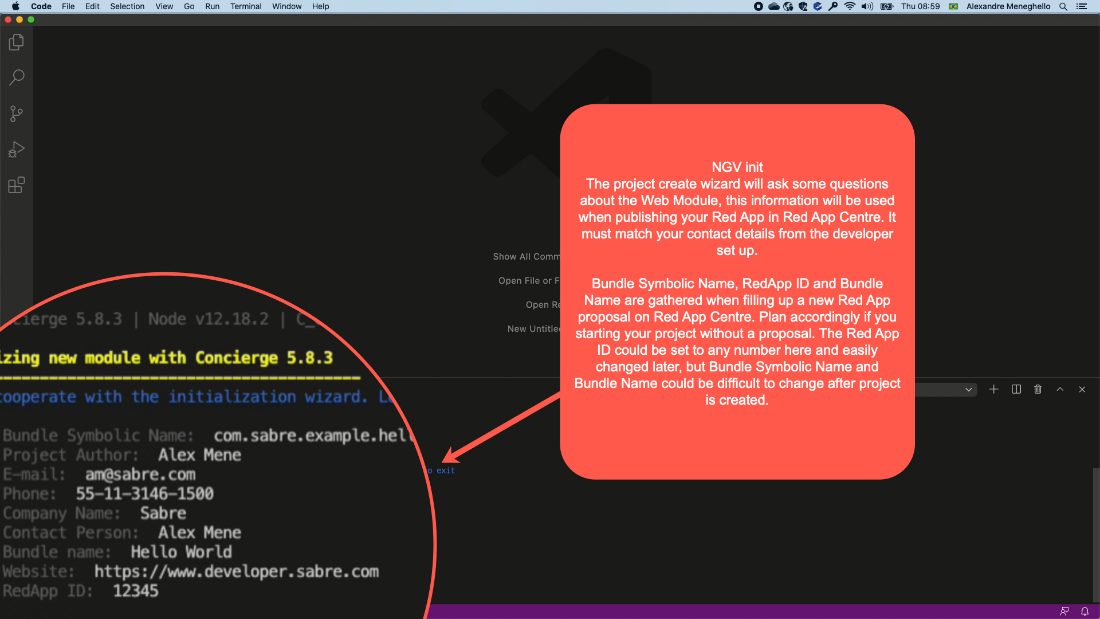Open the Brazil flag input source menu

[x=953, y=6]
